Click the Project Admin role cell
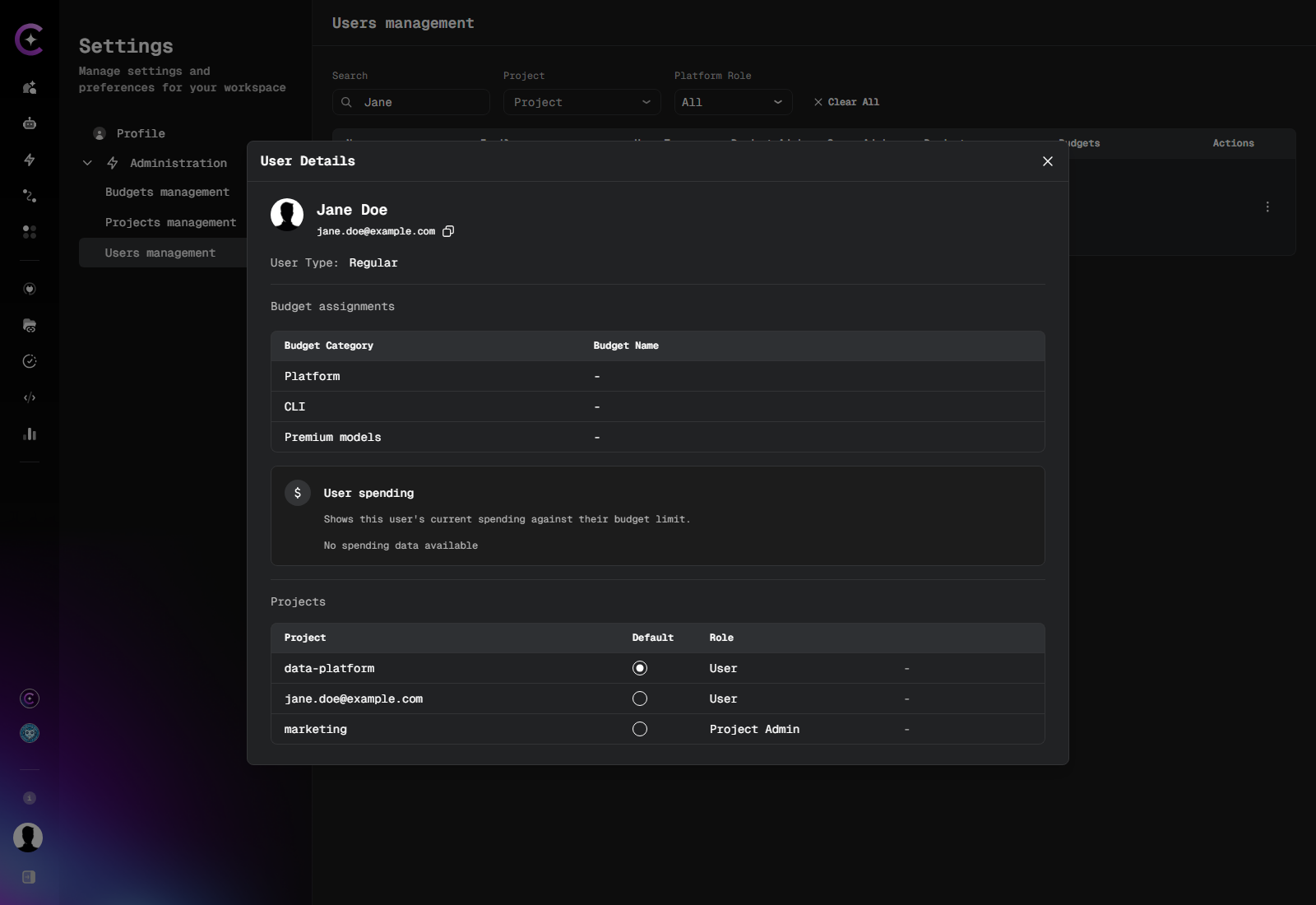This screenshot has height=905, width=1316. [x=754, y=729]
